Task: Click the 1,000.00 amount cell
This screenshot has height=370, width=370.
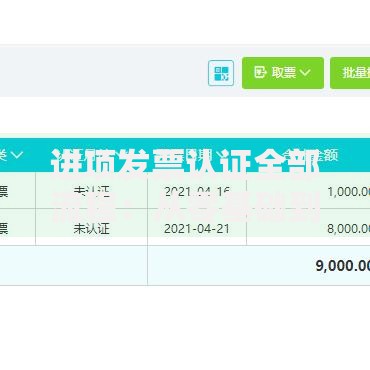Action: pos(348,192)
